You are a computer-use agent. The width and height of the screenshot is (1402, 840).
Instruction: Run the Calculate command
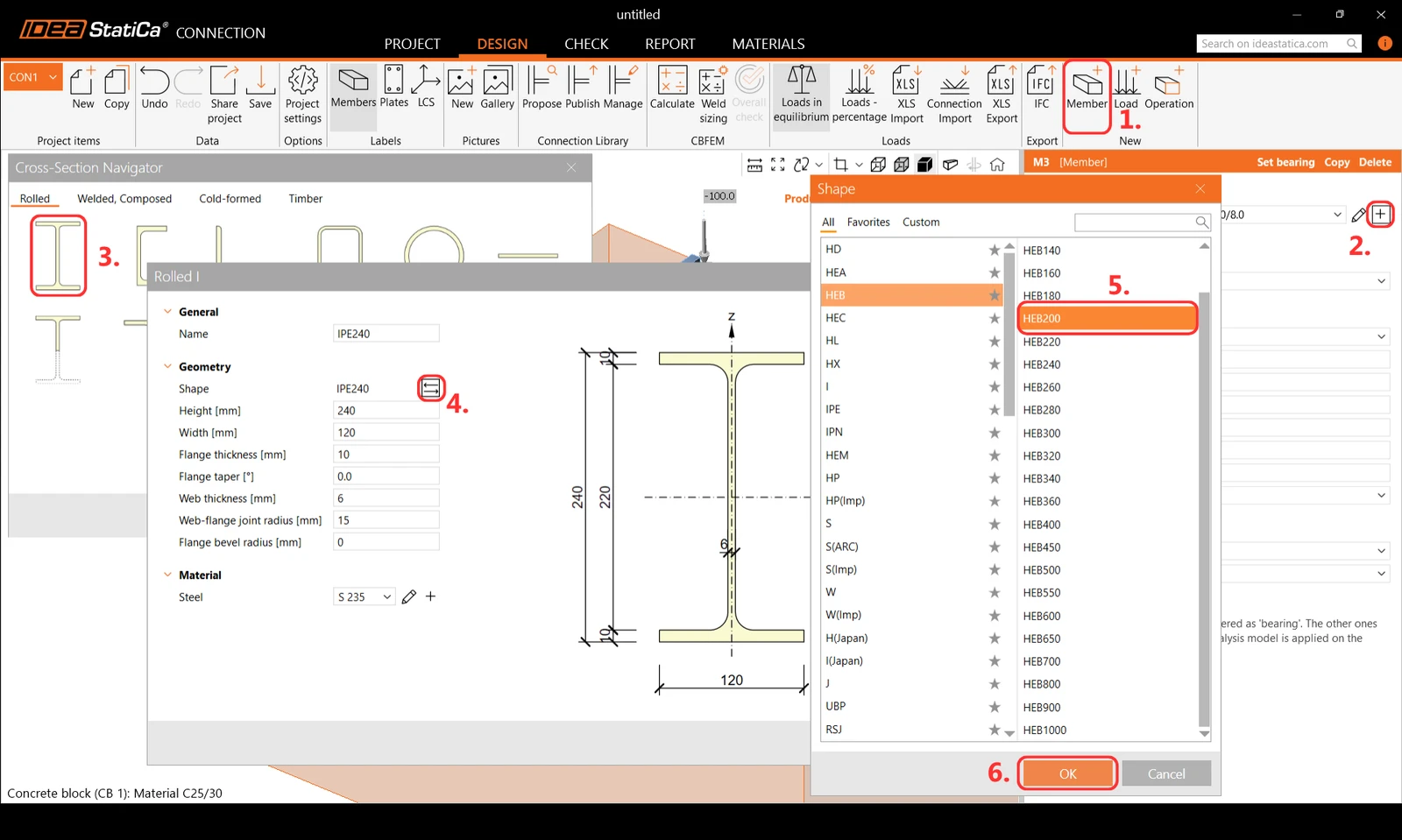pos(672,88)
